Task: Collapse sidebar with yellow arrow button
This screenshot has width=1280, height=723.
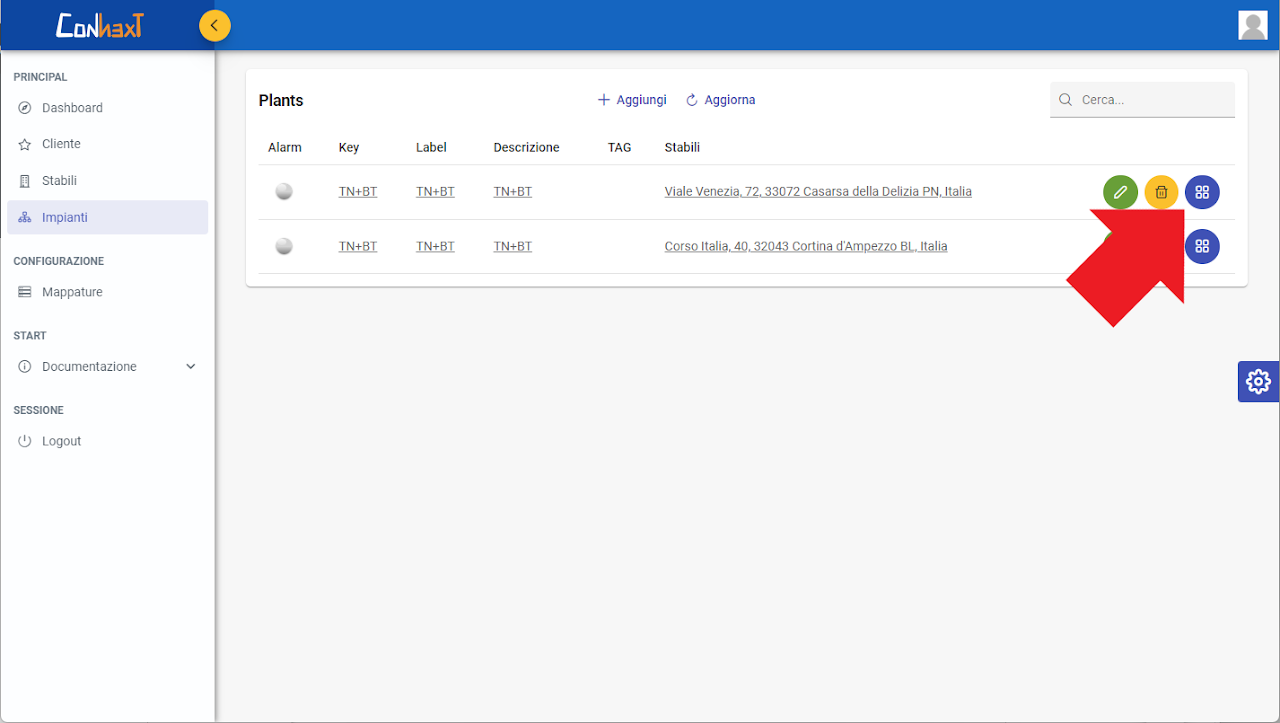Action: click(215, 25)
